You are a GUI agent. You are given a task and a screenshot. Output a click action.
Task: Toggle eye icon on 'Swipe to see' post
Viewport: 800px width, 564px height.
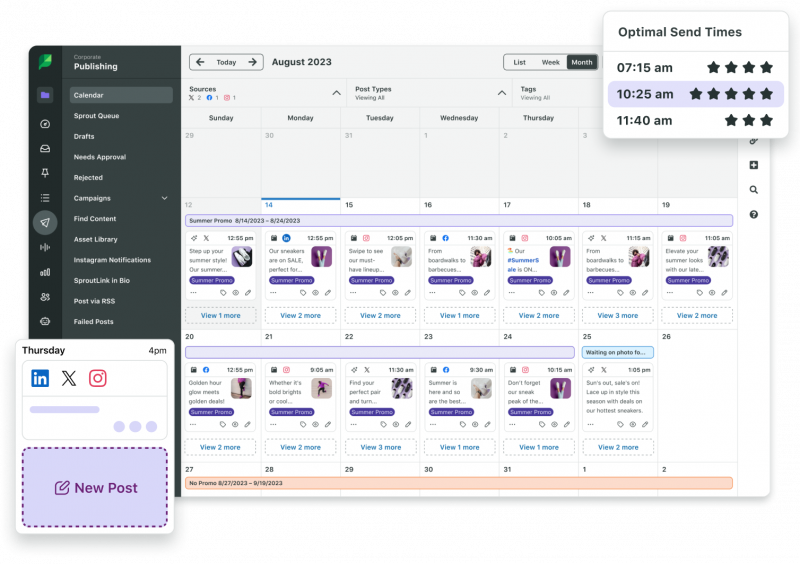tap(395, 293)
